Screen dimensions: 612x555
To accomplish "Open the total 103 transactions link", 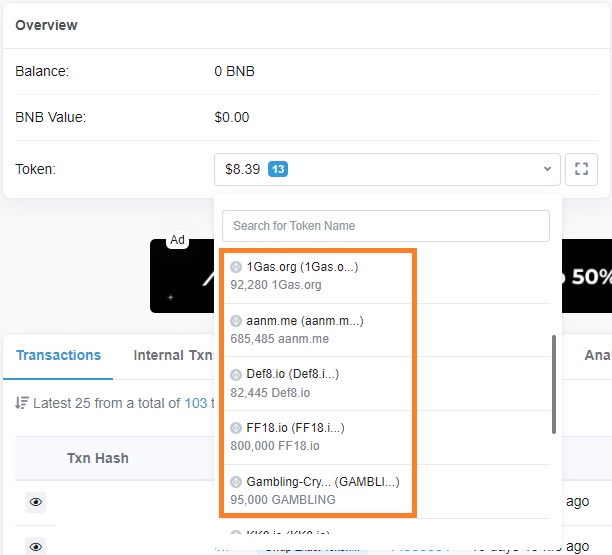I will (x=195, y=404).
